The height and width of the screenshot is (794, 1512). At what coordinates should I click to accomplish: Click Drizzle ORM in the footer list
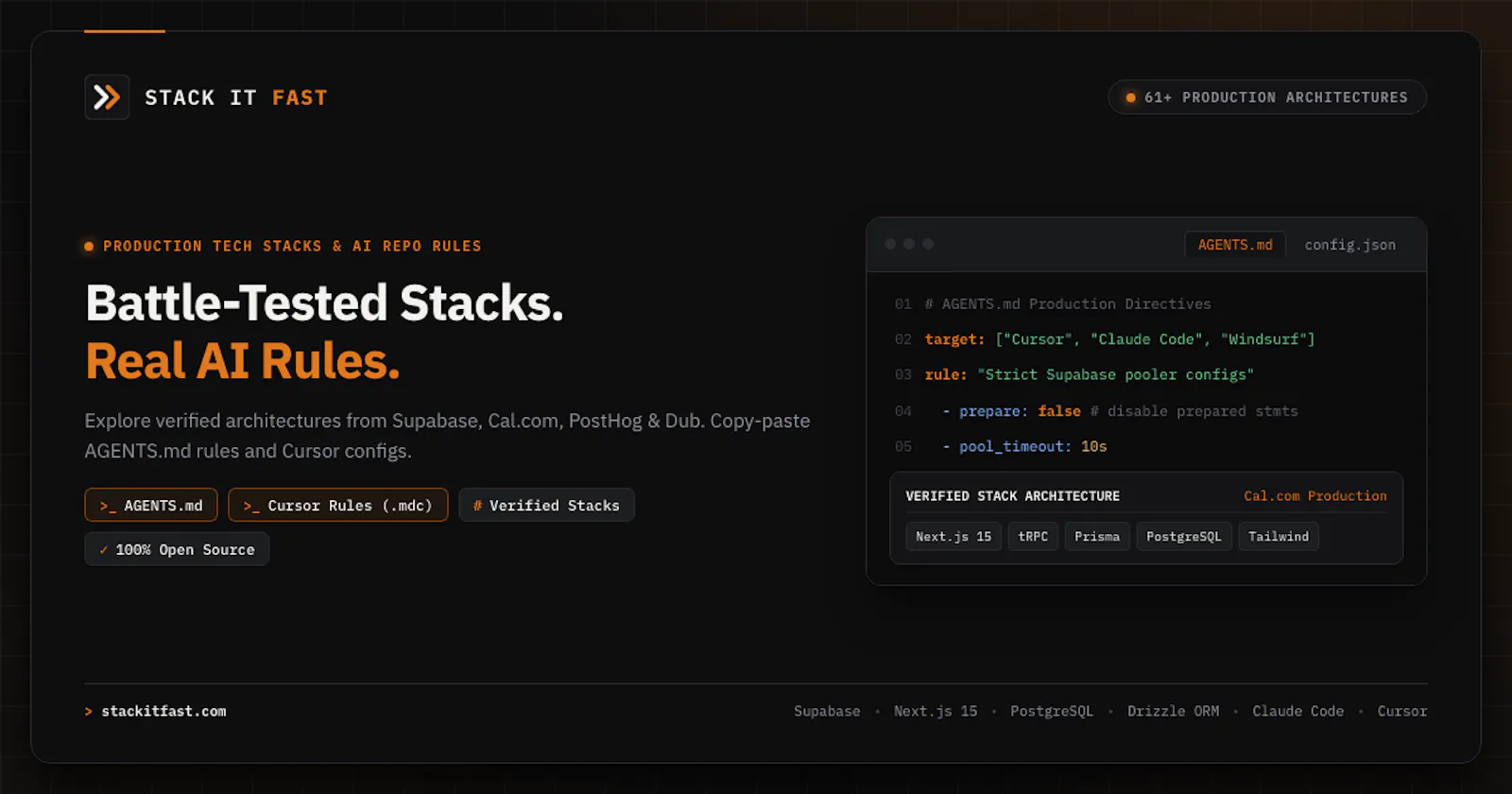1173,711
